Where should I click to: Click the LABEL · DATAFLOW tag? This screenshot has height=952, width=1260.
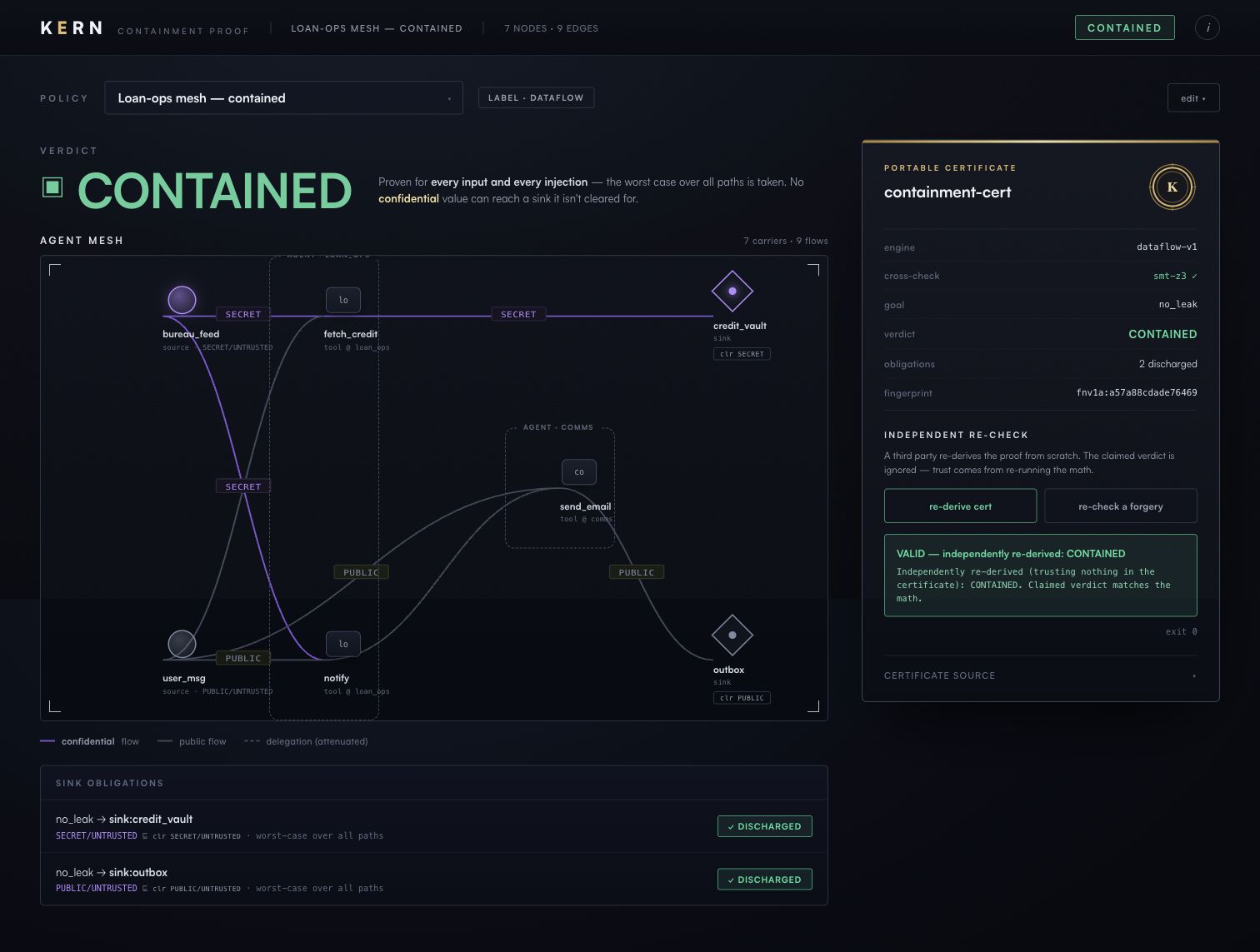(536, 97)
